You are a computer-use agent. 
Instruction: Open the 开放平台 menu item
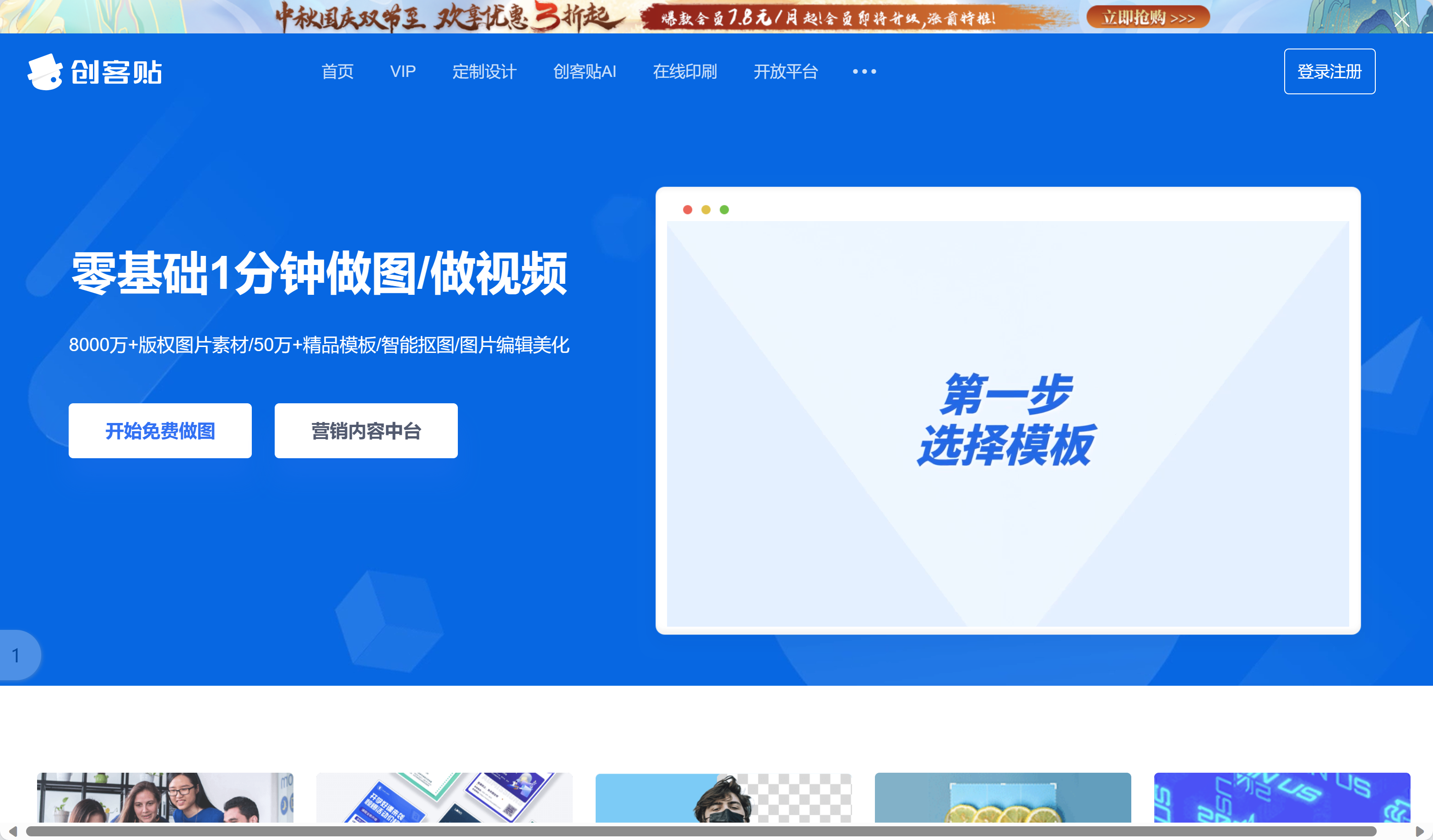[x=786, y=72]
